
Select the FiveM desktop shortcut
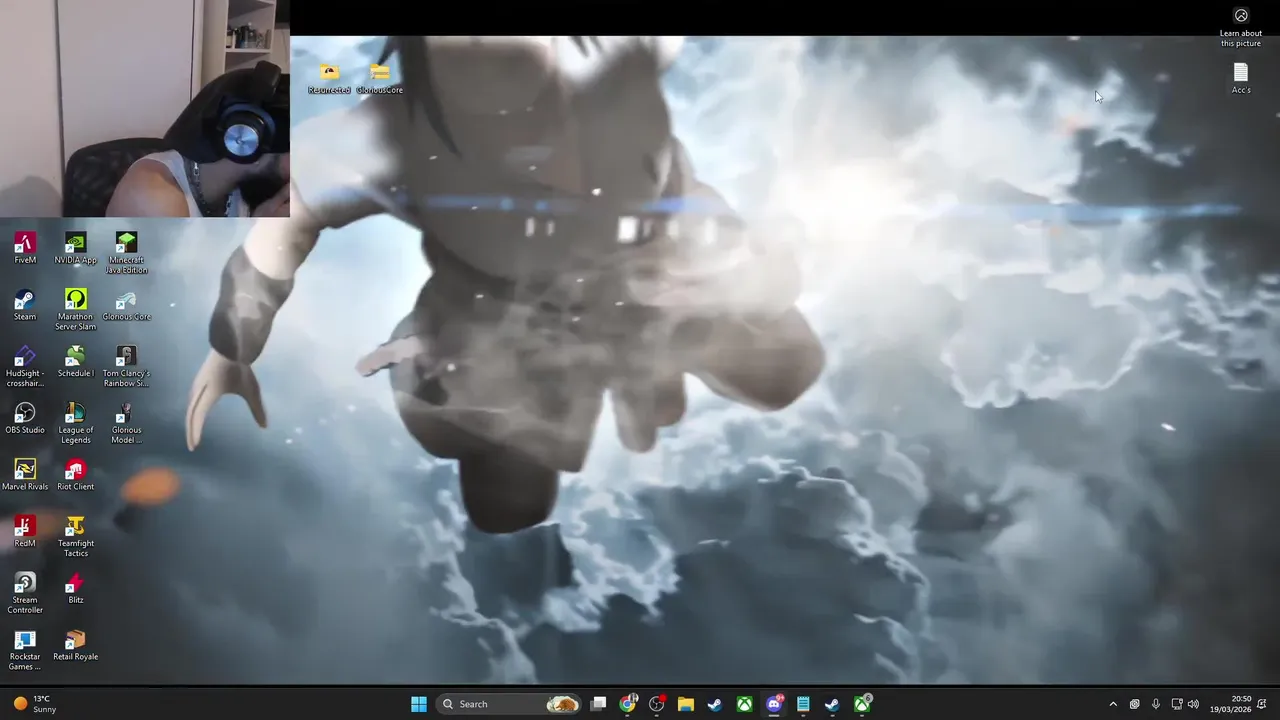[25, 248]
